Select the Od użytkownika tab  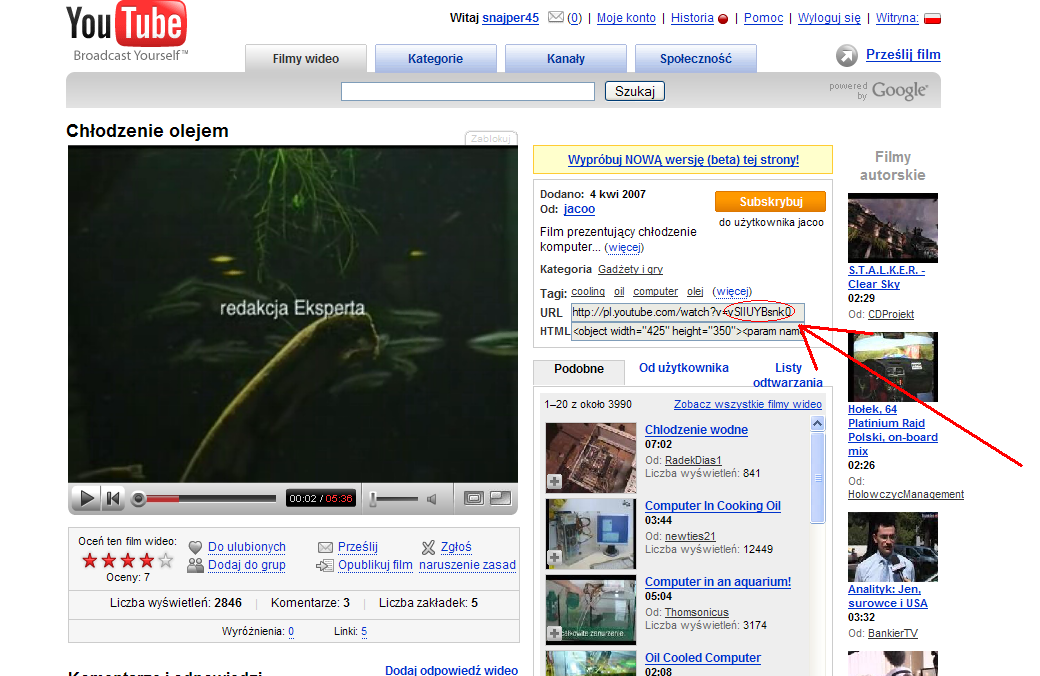[x=684, y=368]
